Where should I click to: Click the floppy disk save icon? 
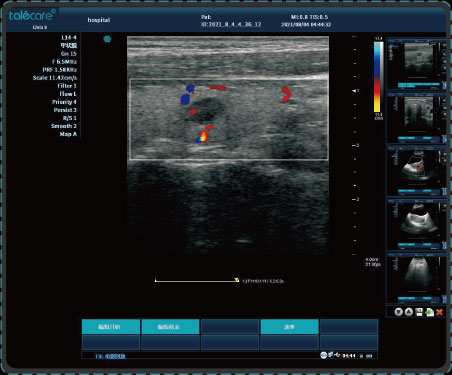click(419, 312)
